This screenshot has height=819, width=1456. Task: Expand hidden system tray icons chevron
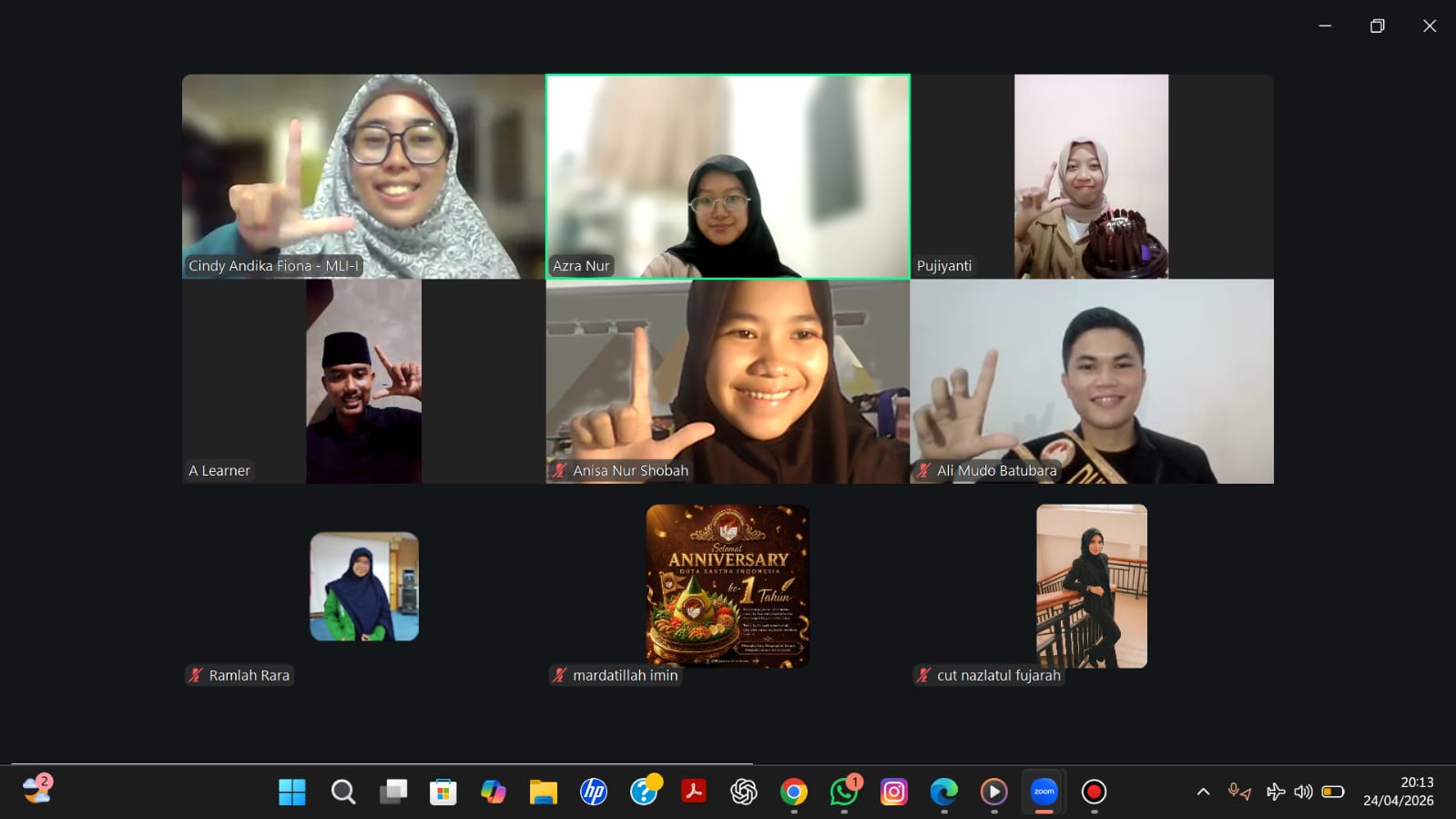[x=1203, y=792]
